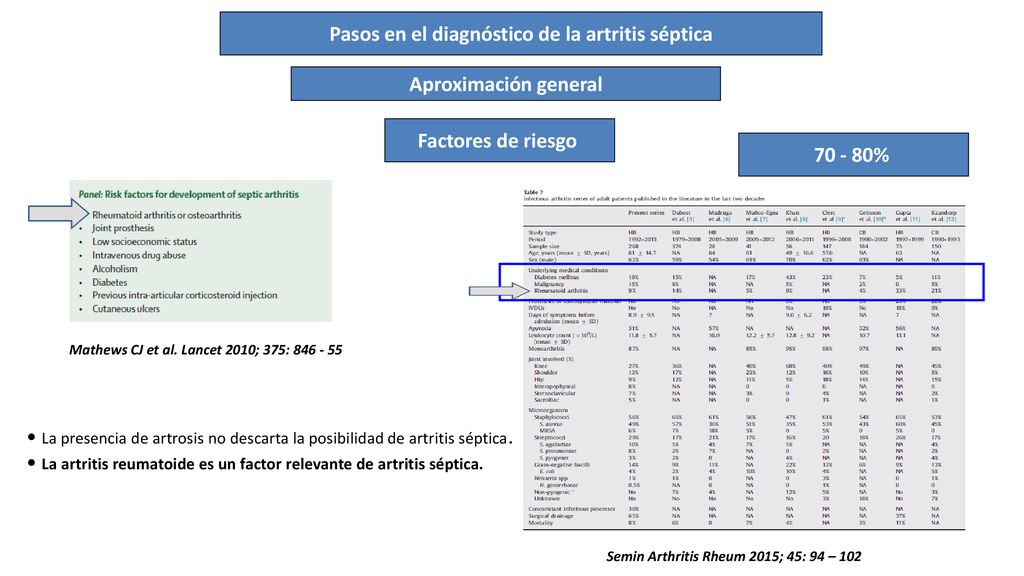This screenshot has width=1024, height=576.
Task: Click the 'Shoulder' row label
Action: (x=545, y=373)
